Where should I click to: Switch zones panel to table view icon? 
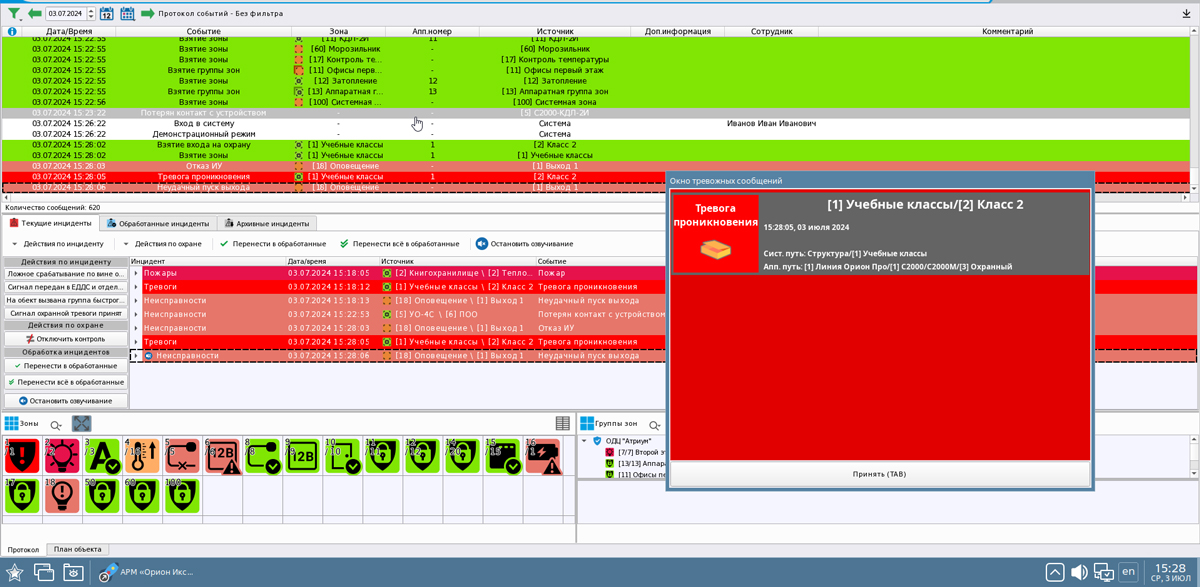tap(563, 424)
